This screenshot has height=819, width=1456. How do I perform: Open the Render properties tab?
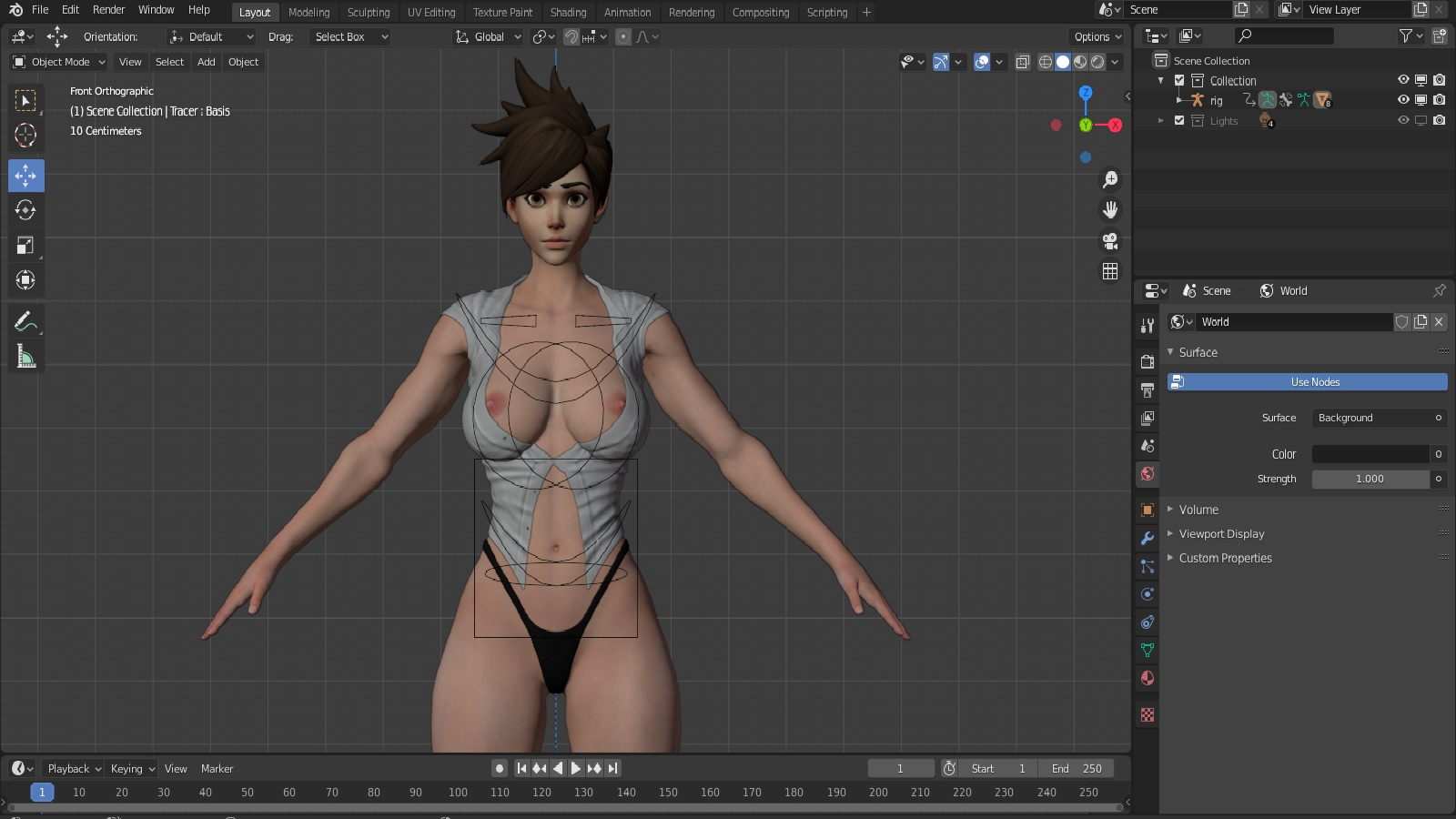[1148, 361]
